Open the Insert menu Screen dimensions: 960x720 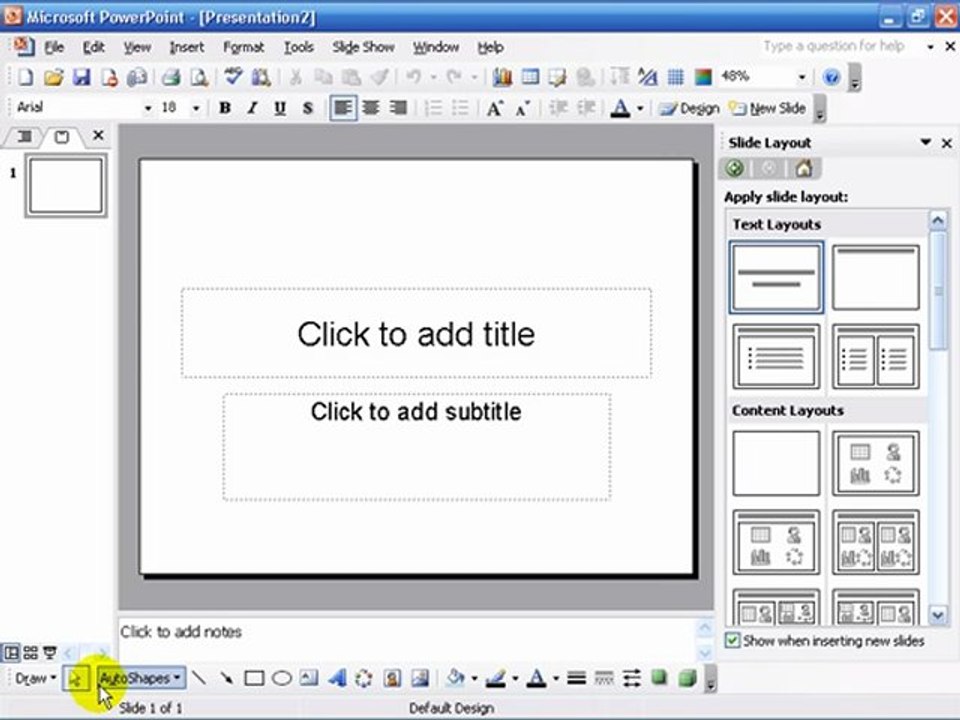point(187,47)
